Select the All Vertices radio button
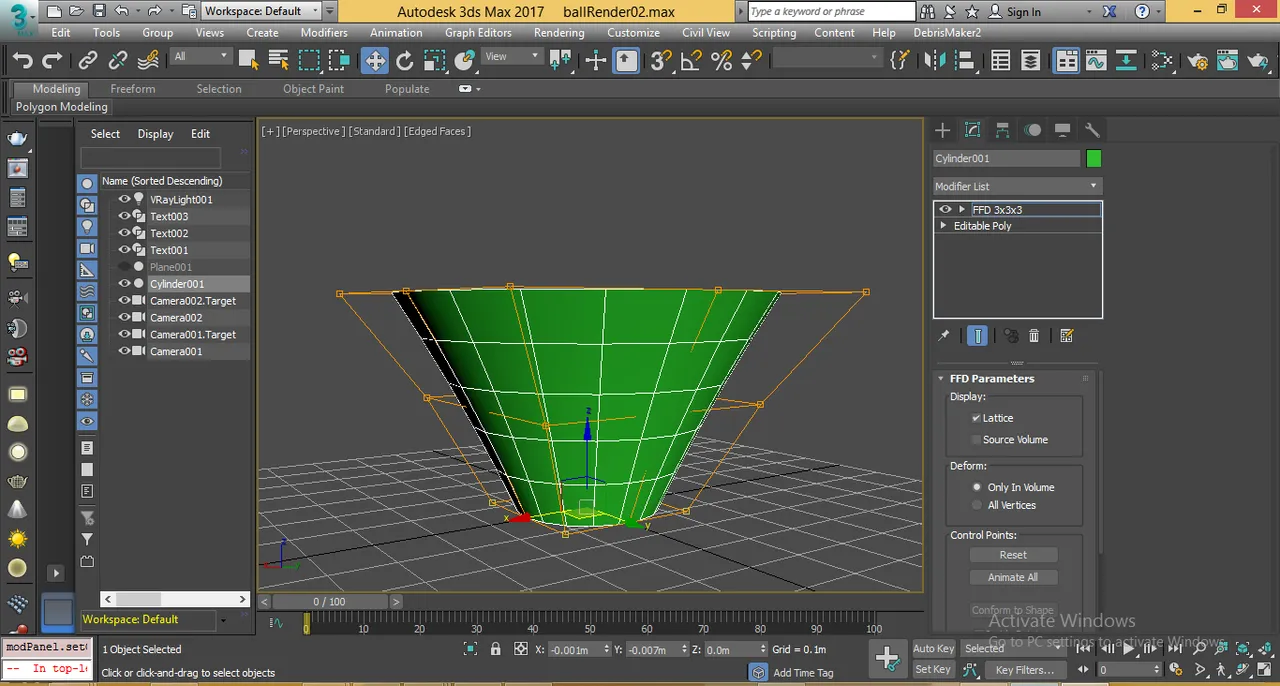1280x686 pixels. point(977,505)
